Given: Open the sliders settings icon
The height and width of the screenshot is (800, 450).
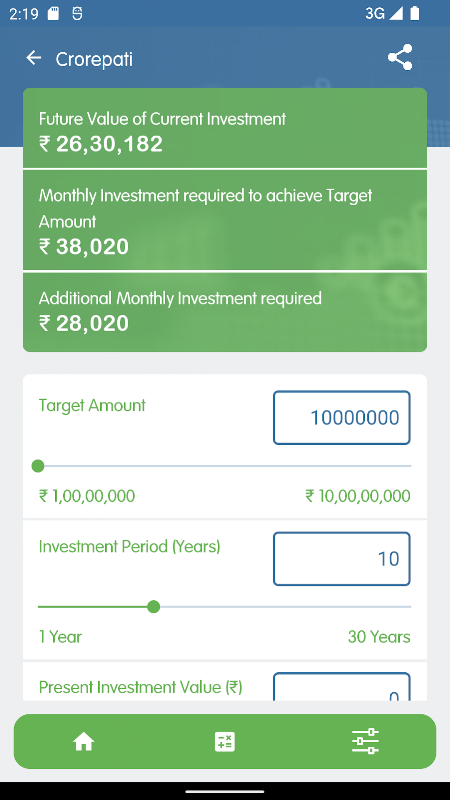Looking at the screenshot, I should point(365,741).
